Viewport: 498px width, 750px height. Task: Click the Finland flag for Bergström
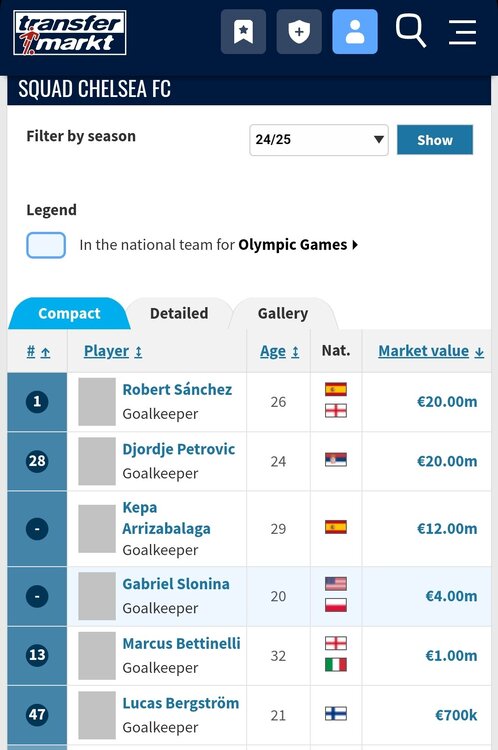336,714
